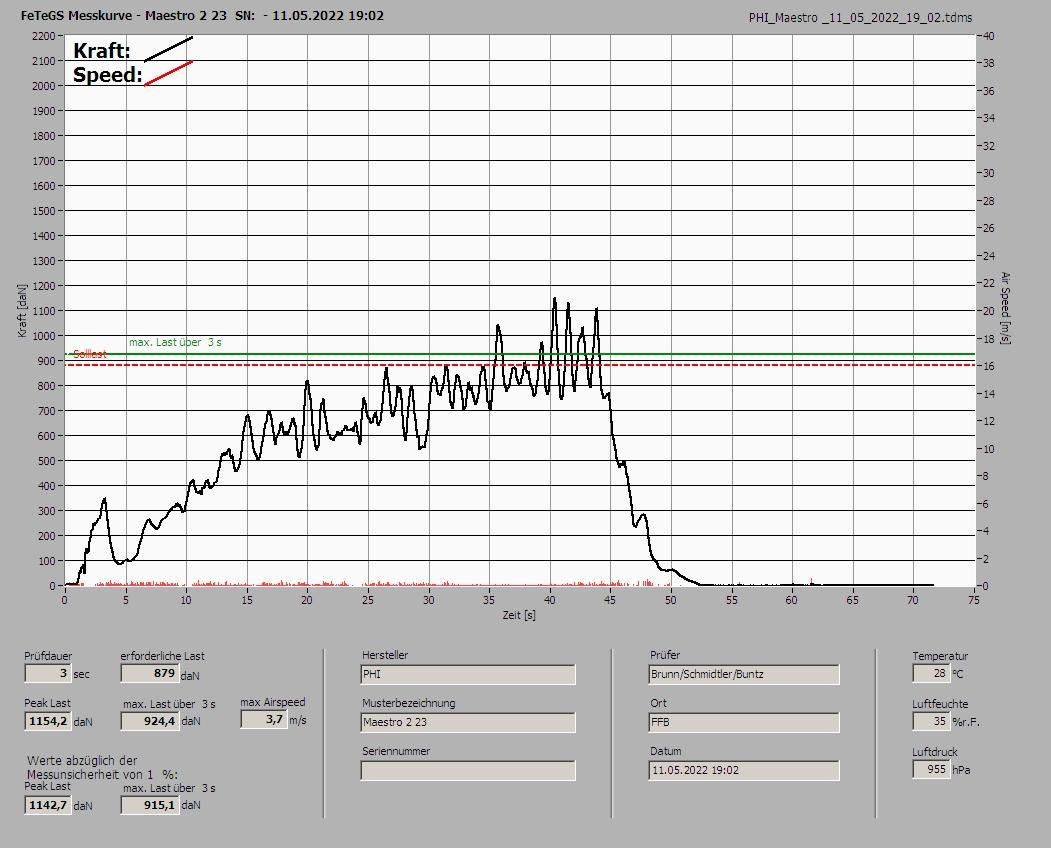1051x848 pixels.
Task: Click the Musterbezeichnung field with Maestro 2 23
Action: pos(468,723)
